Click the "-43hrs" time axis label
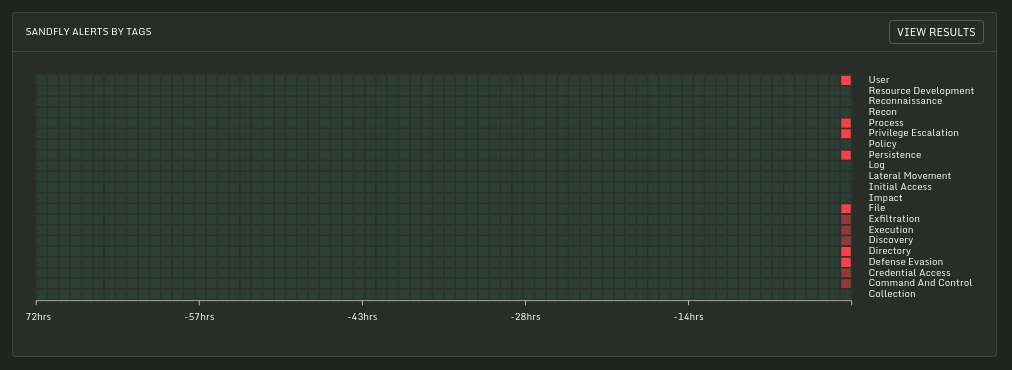 click(362, 317)
